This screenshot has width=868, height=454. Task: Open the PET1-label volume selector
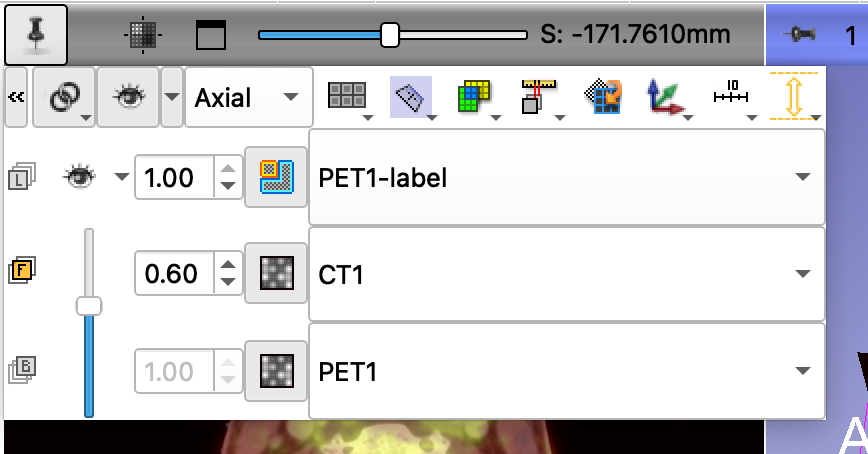tap(566, 177)
